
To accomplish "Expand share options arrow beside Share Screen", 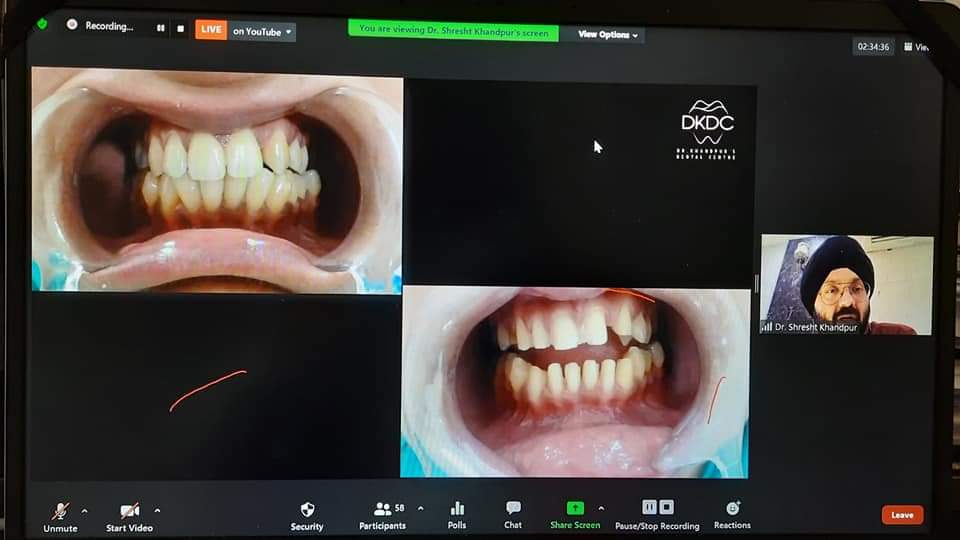I will (x=601, y=508).
